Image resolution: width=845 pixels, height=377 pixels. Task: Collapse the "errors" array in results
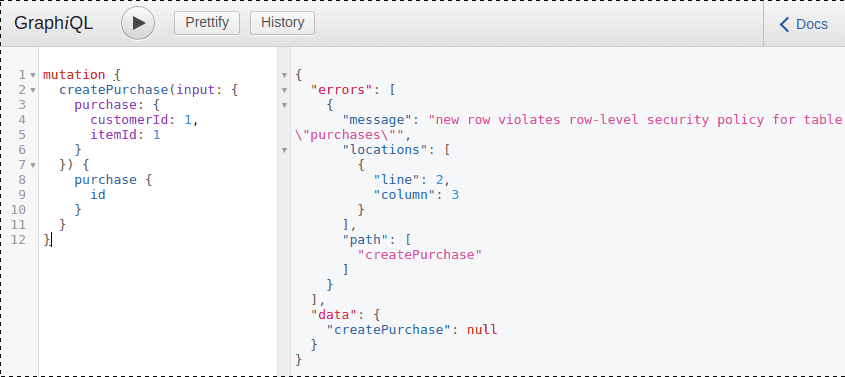point(285,90)
